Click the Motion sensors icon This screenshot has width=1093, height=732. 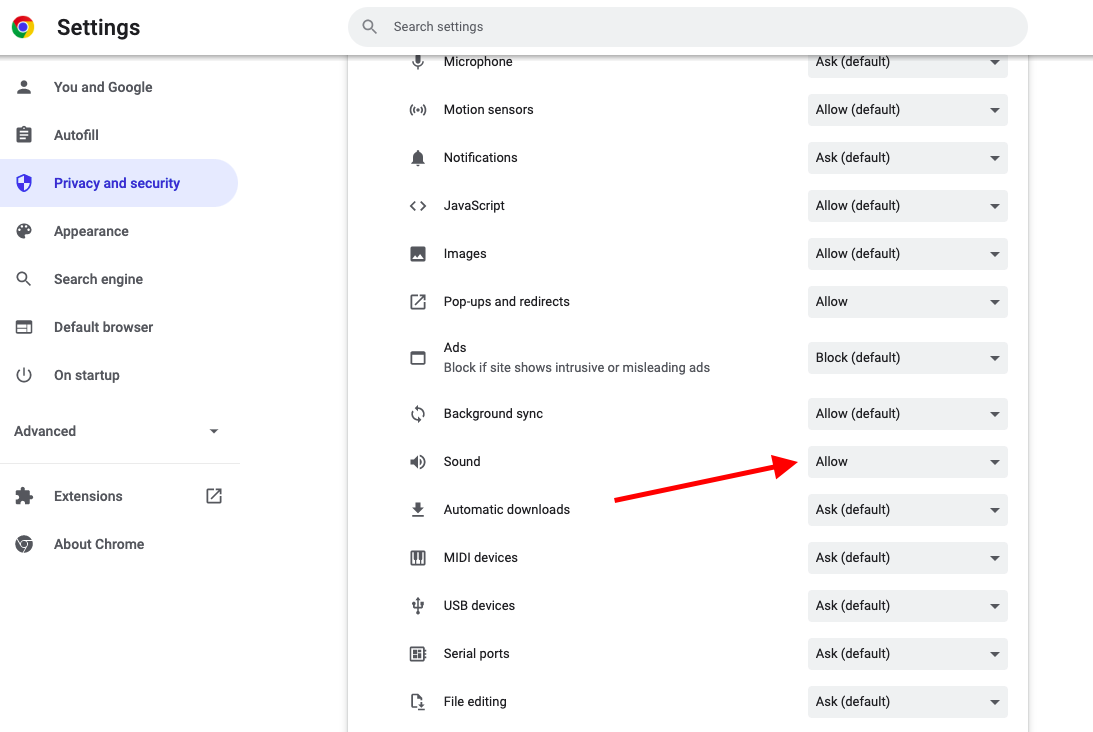[417, 109]
